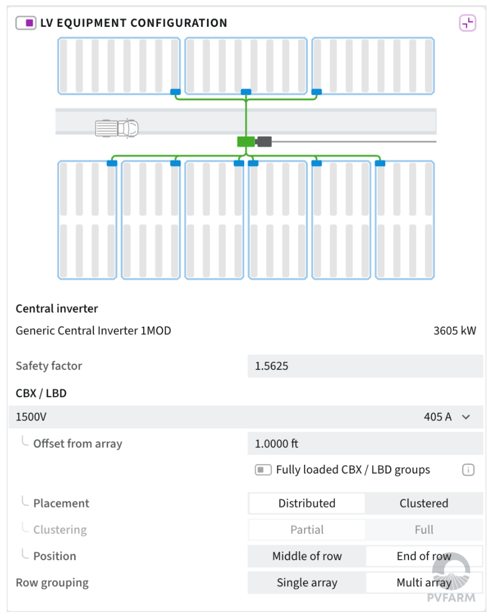Image resolution: width=494 pixels, height=616 pixels.
Task: Open the info icon for fully loaded groups
Action: (x=468, y=470)
